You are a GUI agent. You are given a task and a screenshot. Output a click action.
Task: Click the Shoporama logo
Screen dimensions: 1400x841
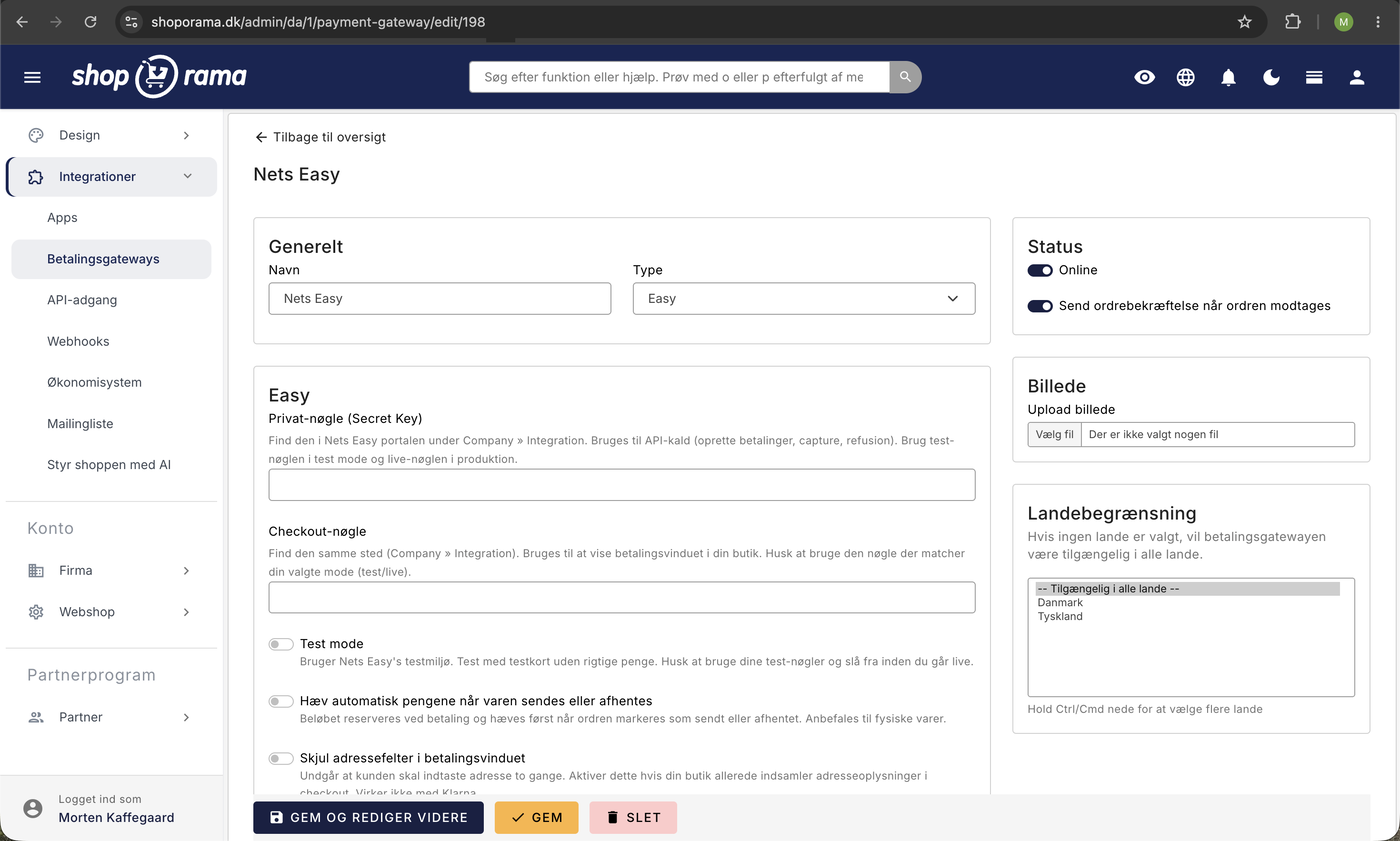[159, 76]
